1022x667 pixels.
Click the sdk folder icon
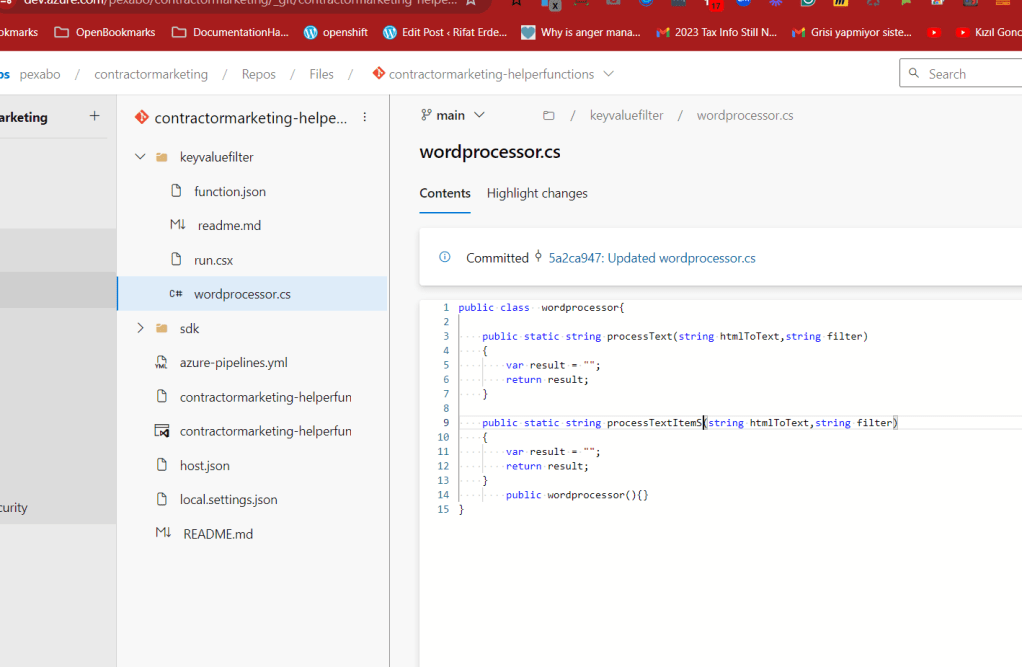162,328
